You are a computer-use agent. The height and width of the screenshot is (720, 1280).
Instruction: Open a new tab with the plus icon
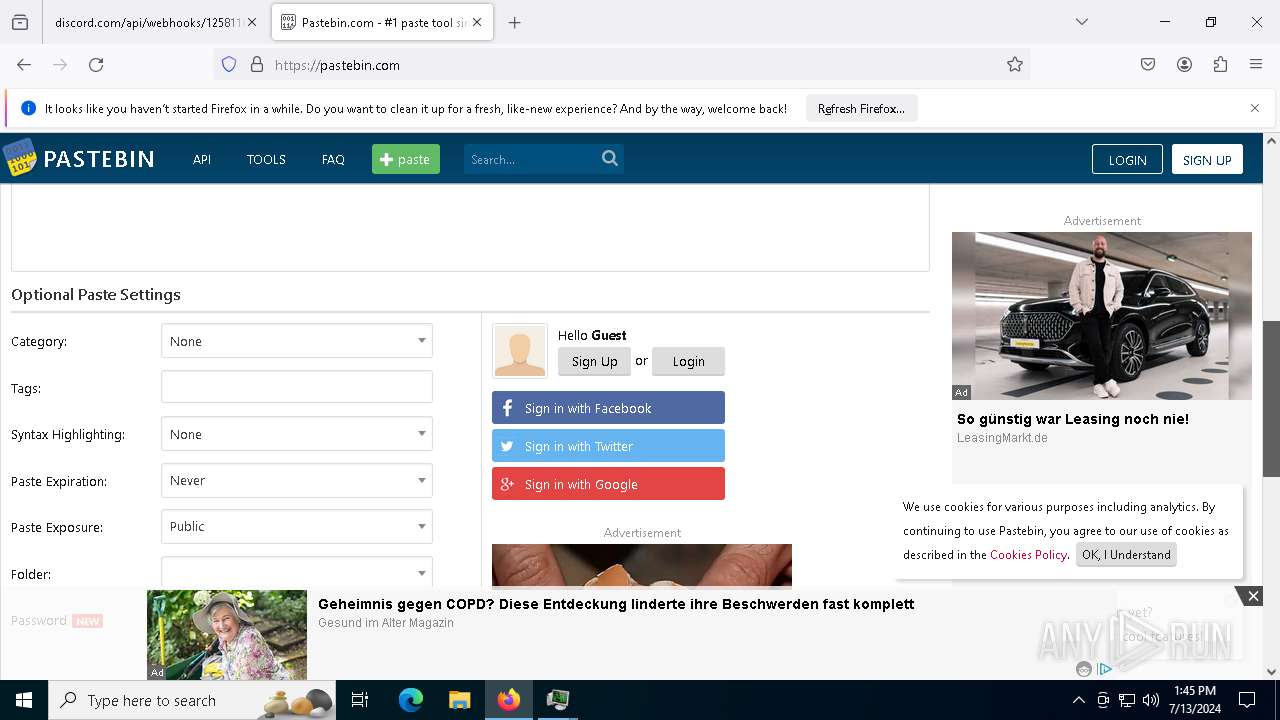514,22
